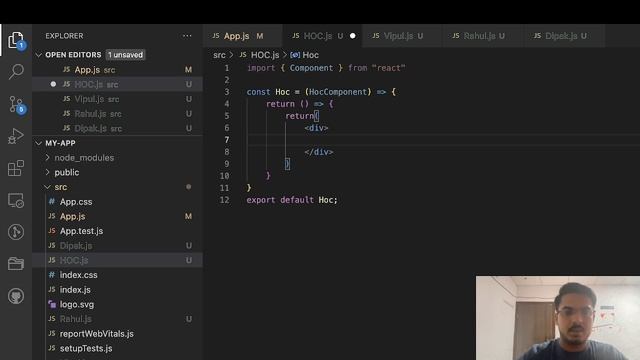
Task: Open logo.svg file
Action: [118, 304]
